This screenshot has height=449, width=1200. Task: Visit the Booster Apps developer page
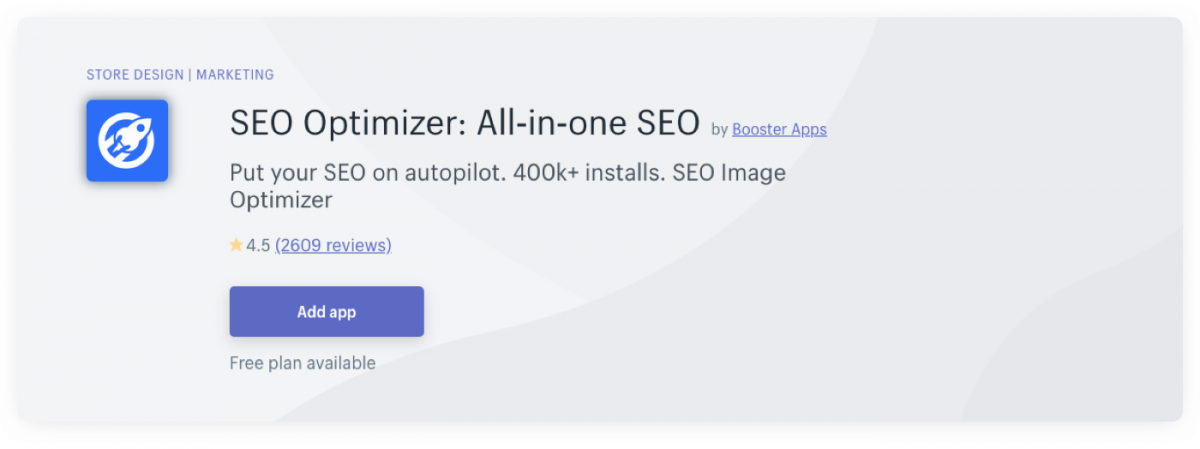click(x=779, y=129)
